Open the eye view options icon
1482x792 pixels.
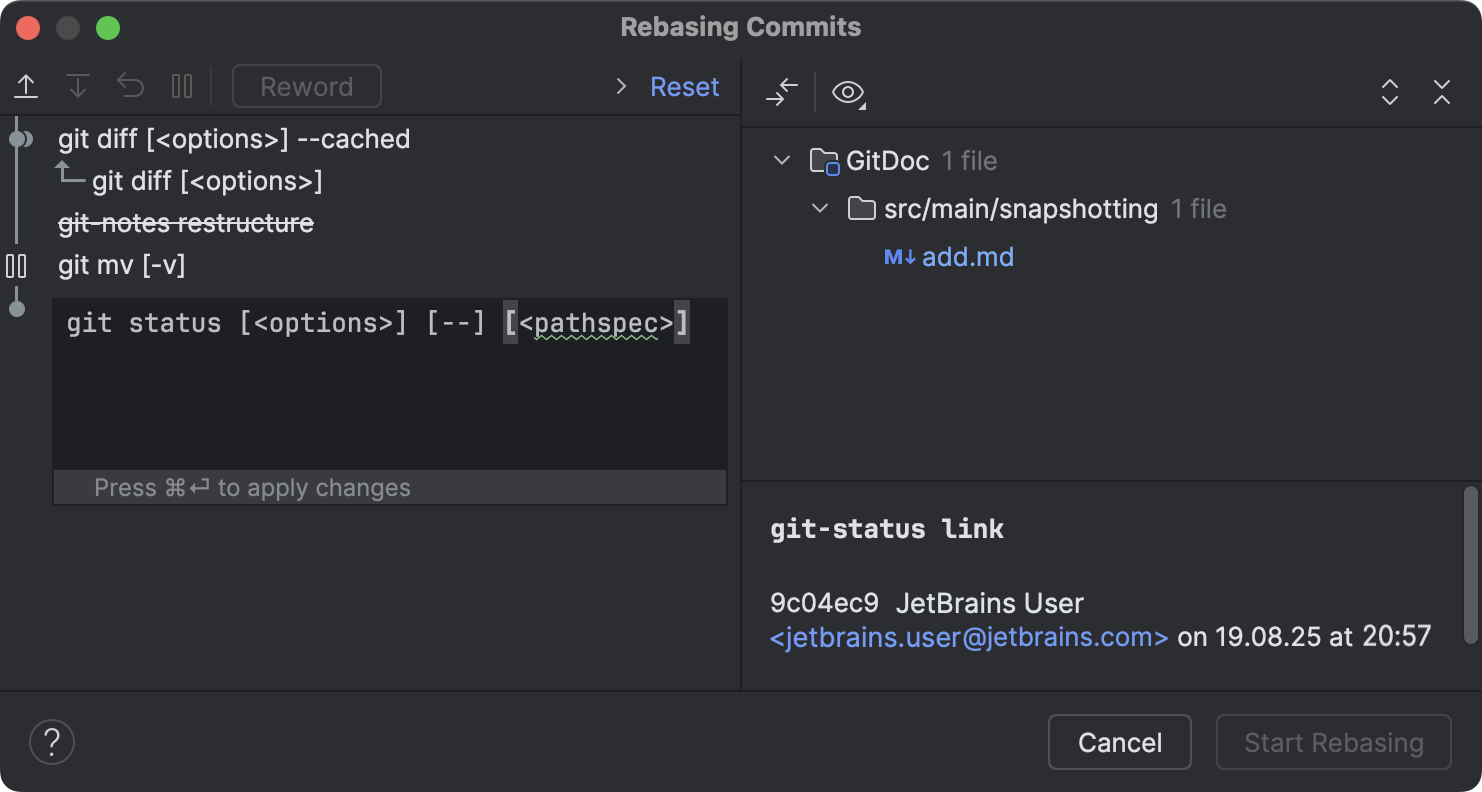pos(847,92)
